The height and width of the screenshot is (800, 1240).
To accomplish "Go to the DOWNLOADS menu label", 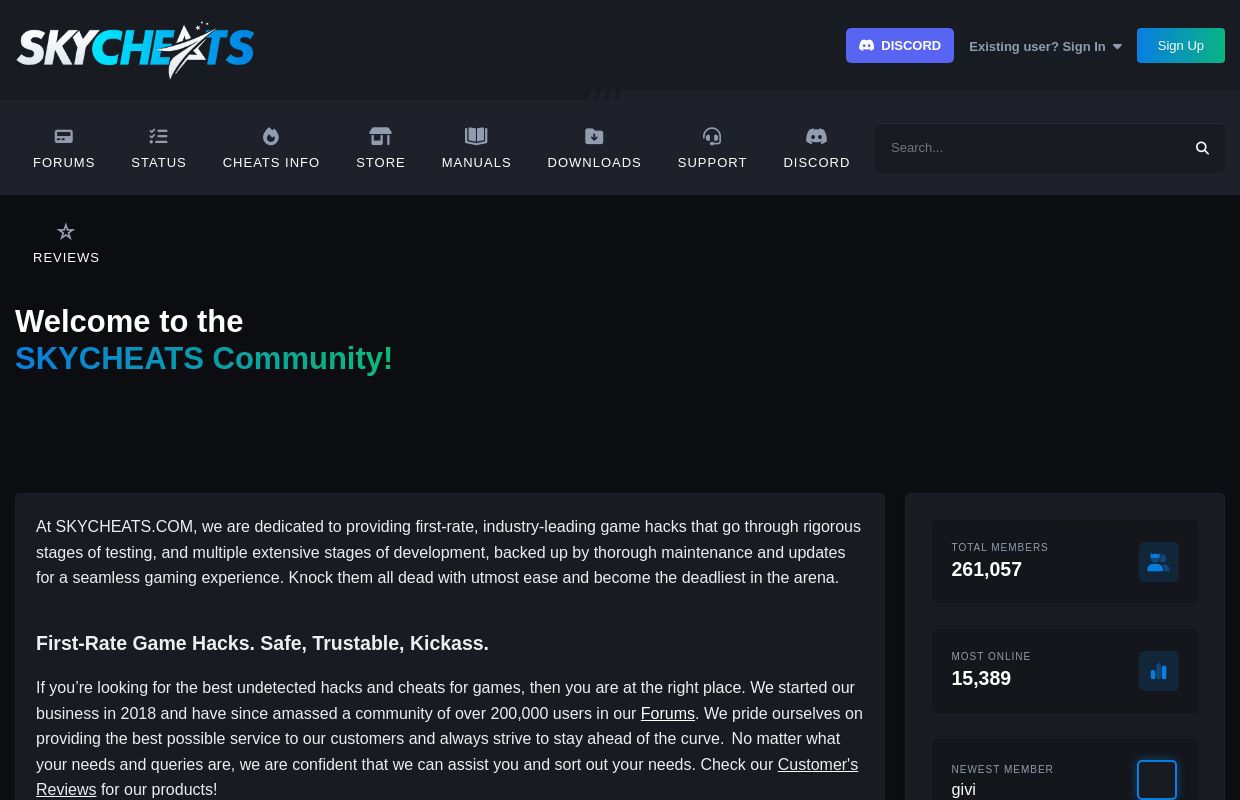I will (x=594, y=162).
